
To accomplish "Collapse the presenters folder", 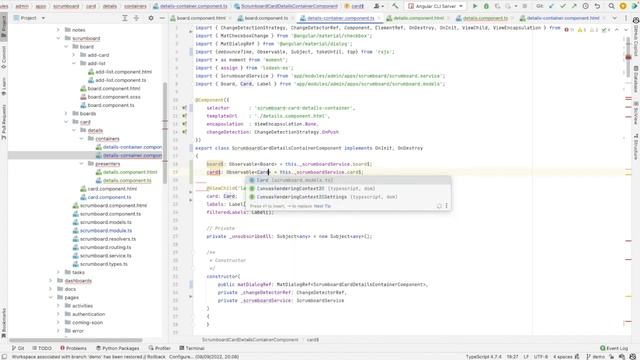I will click(82, 164).
